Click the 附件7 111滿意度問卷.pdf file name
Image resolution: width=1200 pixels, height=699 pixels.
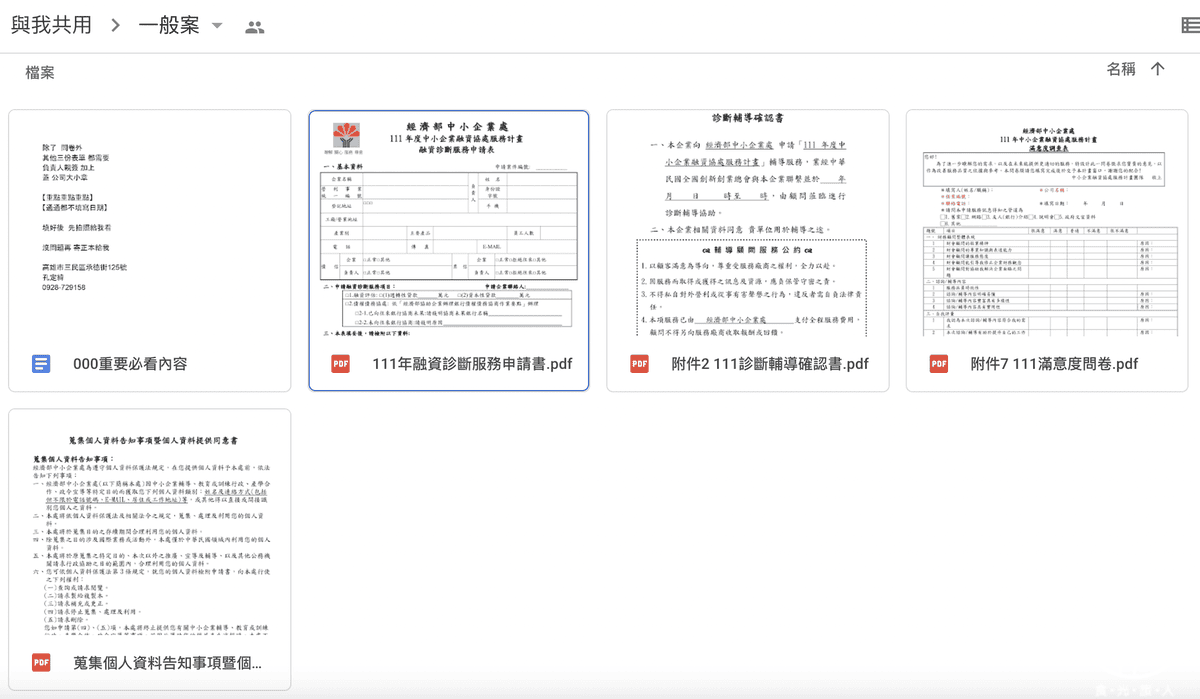click(x=1054, y=364)
